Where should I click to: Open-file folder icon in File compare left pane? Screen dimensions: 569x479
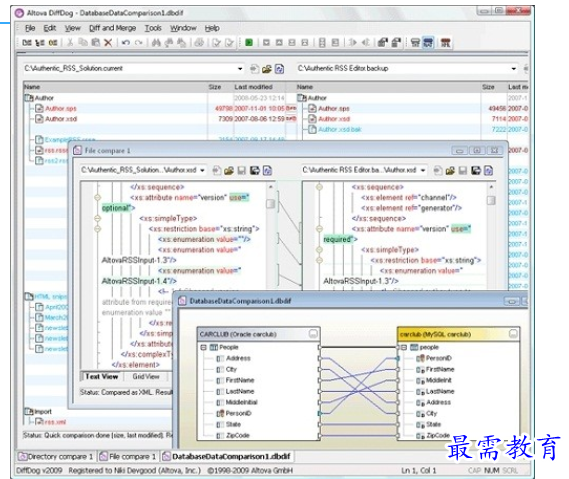pos(229,171)
